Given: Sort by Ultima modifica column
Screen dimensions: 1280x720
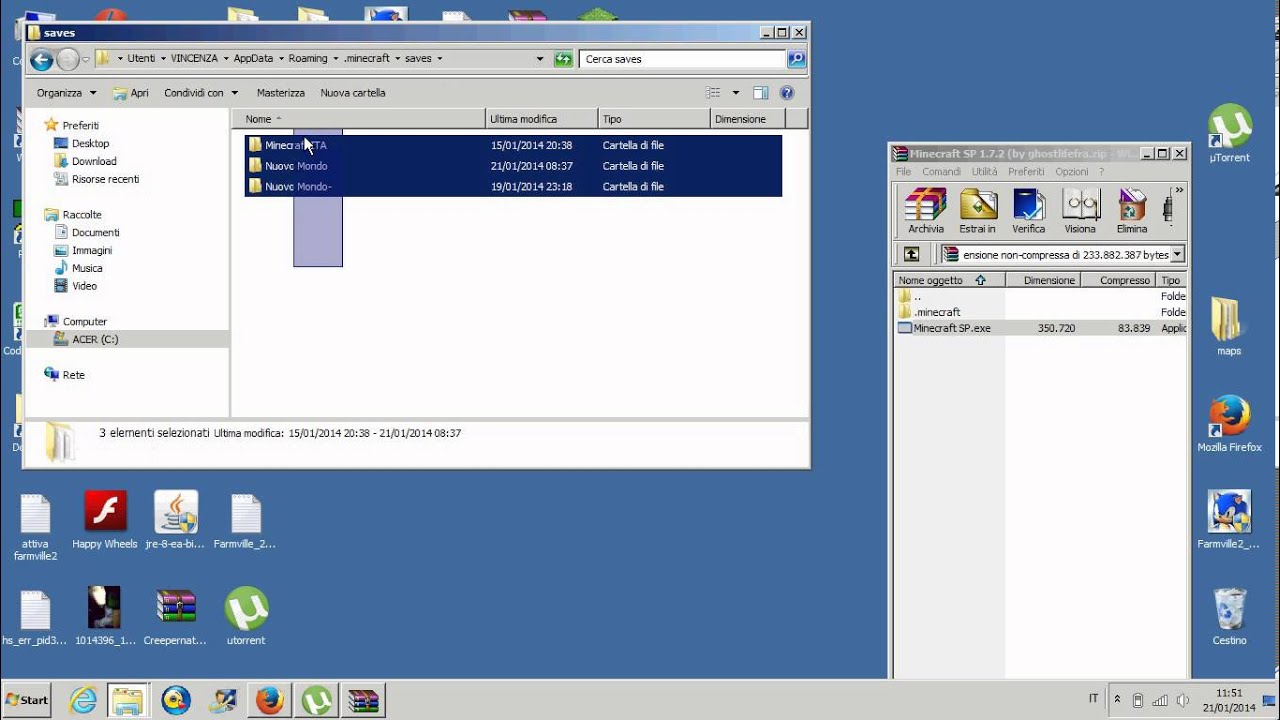Looking at the screenshot, I should click(541, 119).
